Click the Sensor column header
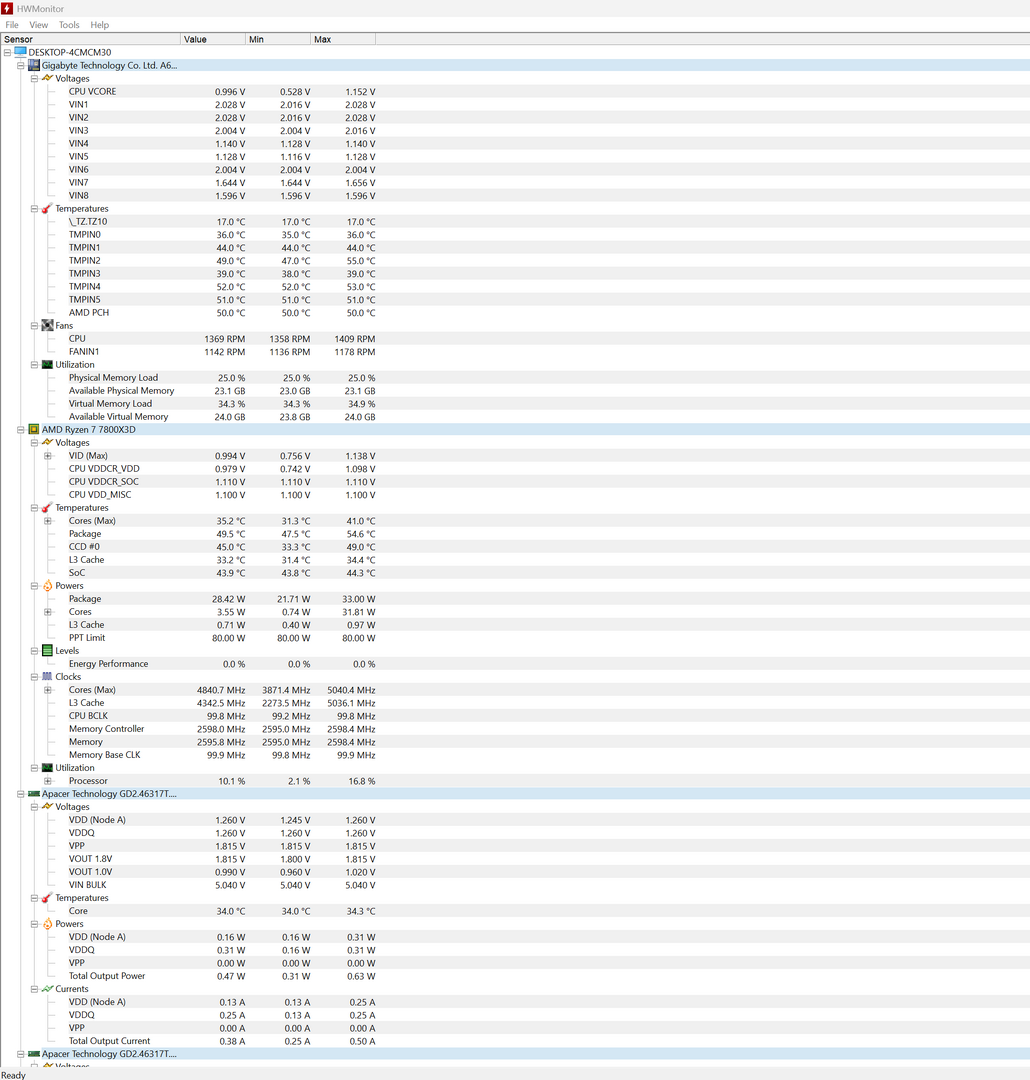 (x=90, y=39)
